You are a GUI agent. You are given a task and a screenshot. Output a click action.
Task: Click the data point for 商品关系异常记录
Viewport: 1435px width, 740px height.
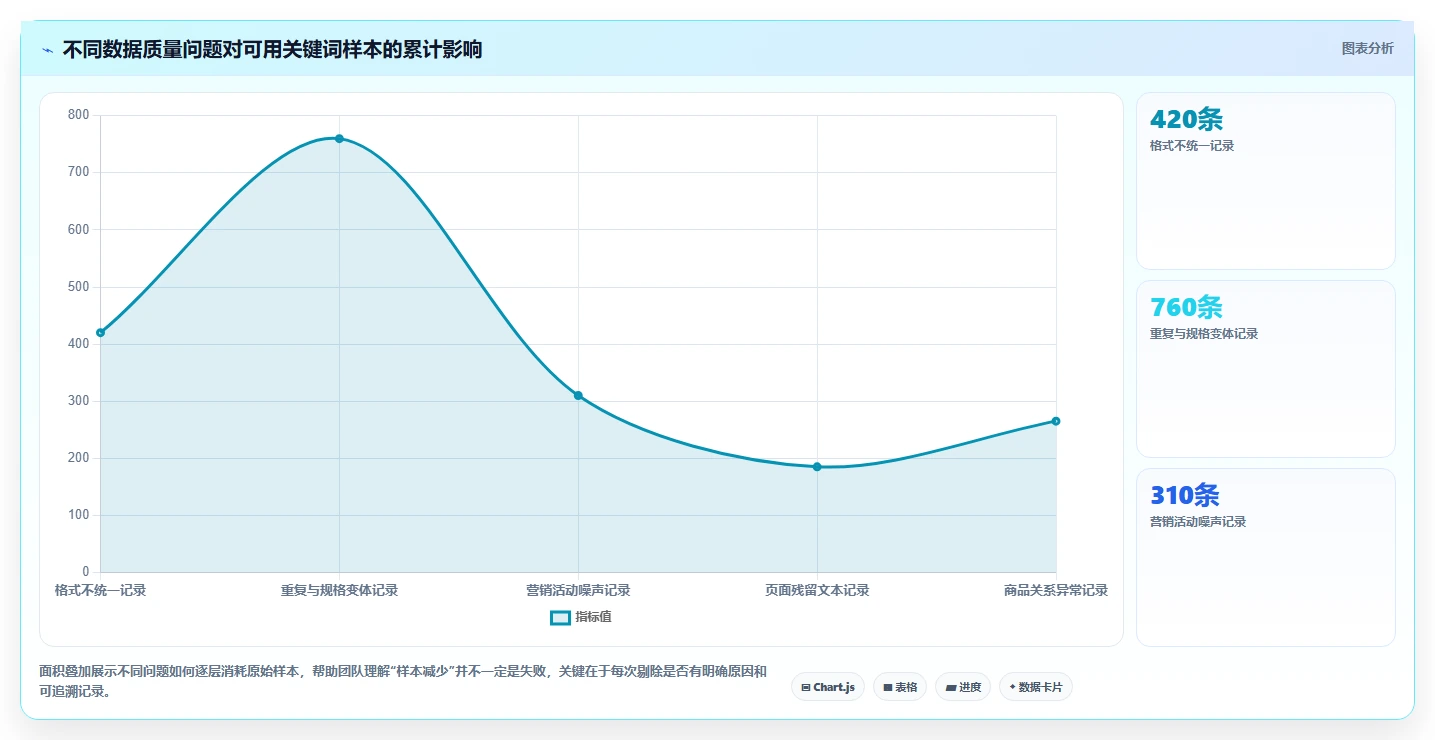pos(1056,421)
